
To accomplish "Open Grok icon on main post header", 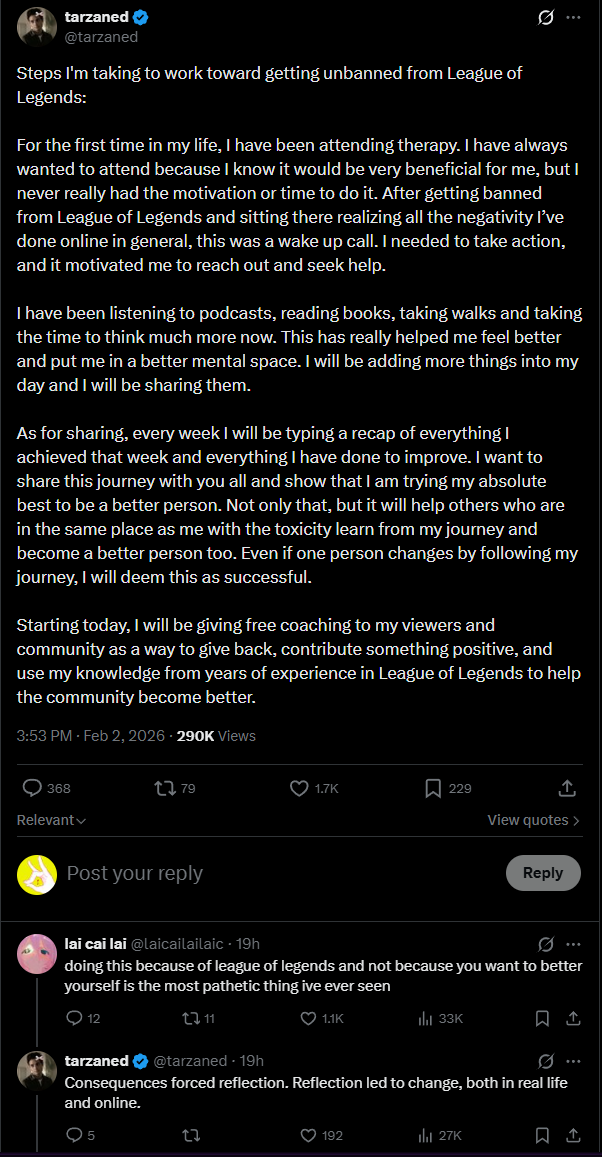I will point(545,18).
